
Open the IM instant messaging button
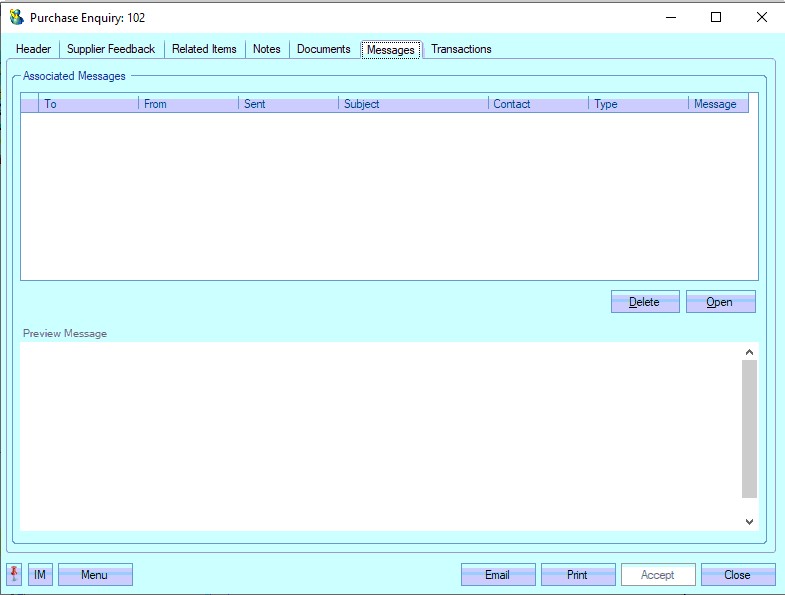click(40, 575)
